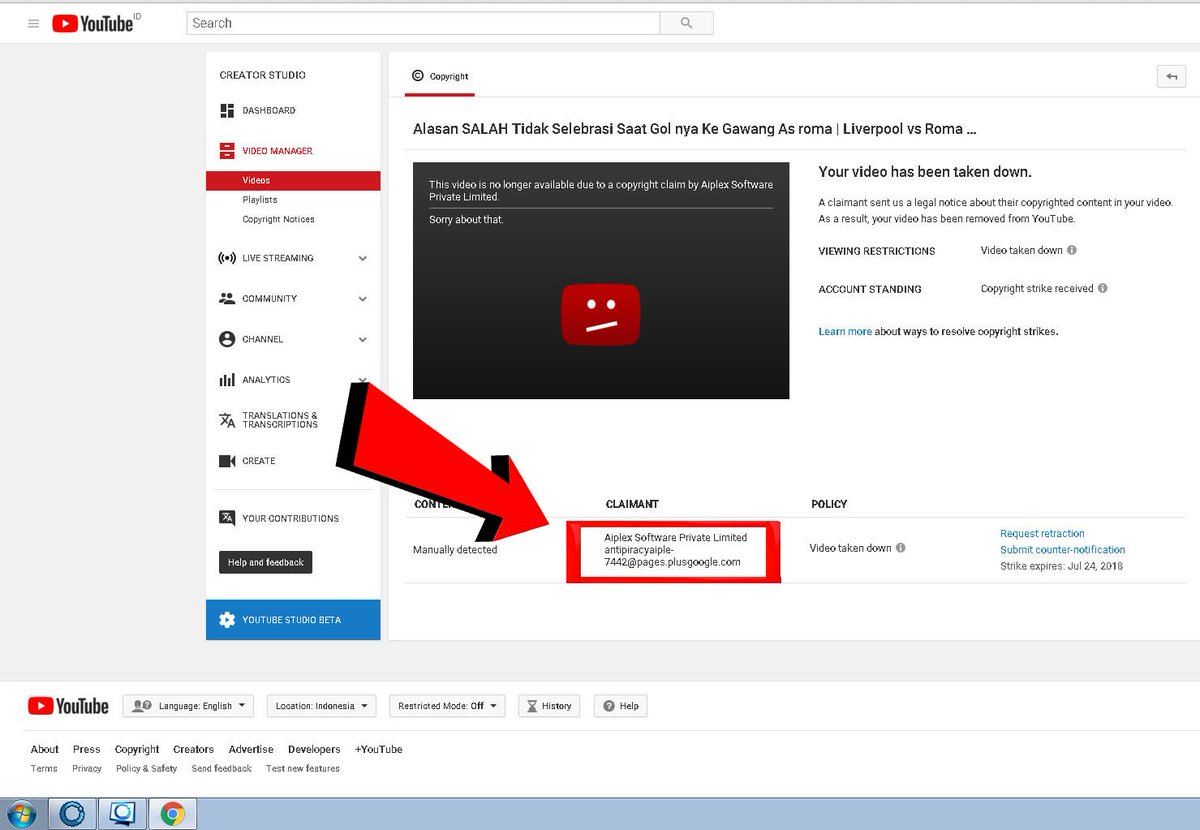Screen dimensions: 1200x830
Task: Open Policy & Safety footer link
Action: click(146, 769)
